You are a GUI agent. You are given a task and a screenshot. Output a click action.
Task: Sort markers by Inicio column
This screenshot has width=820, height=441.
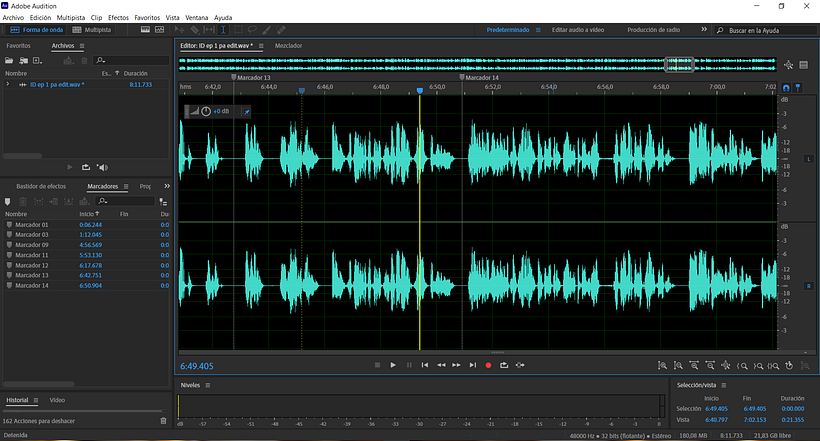click(89, 214)
